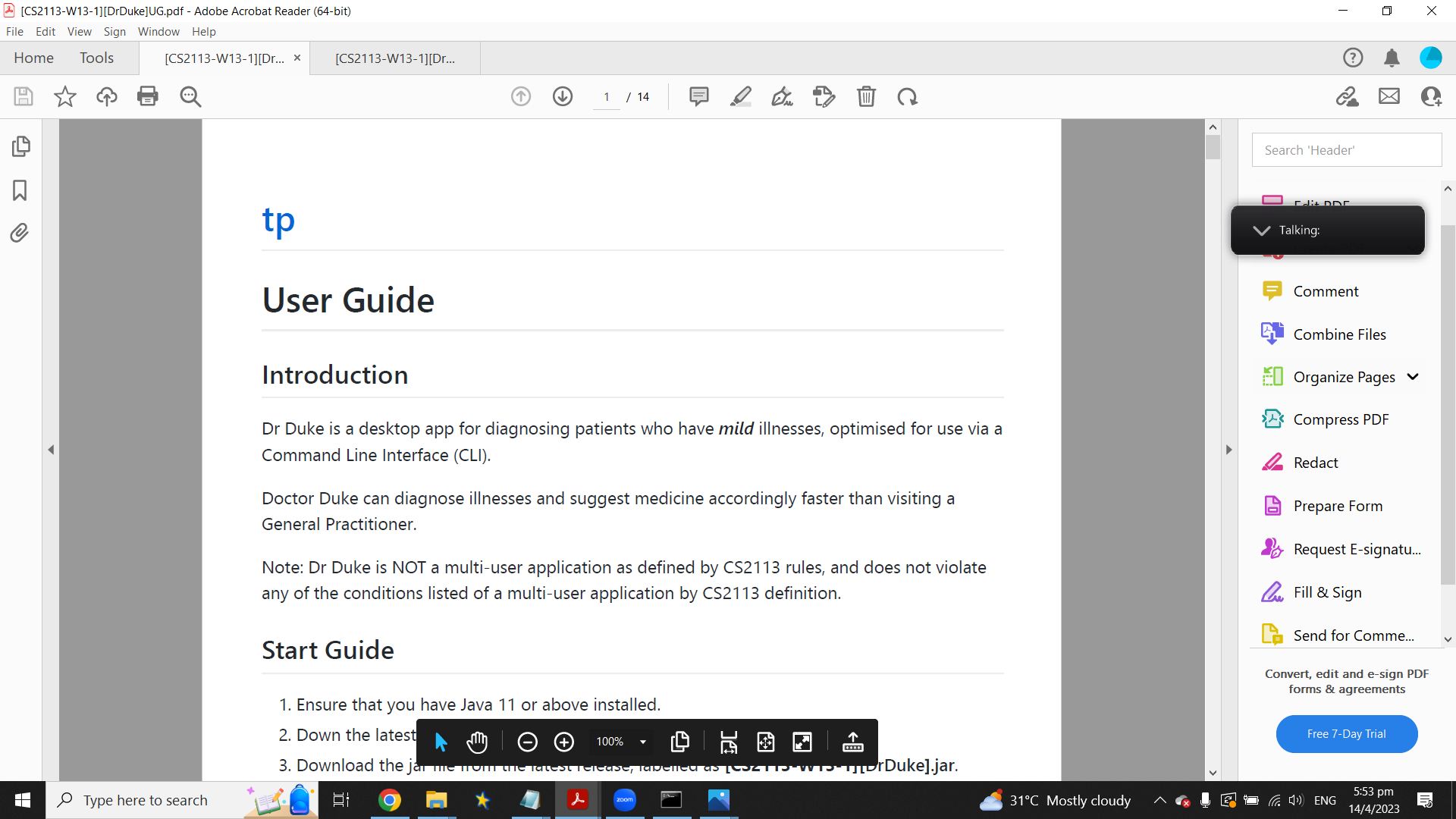Open the Attachments paperclip panel

20,233
